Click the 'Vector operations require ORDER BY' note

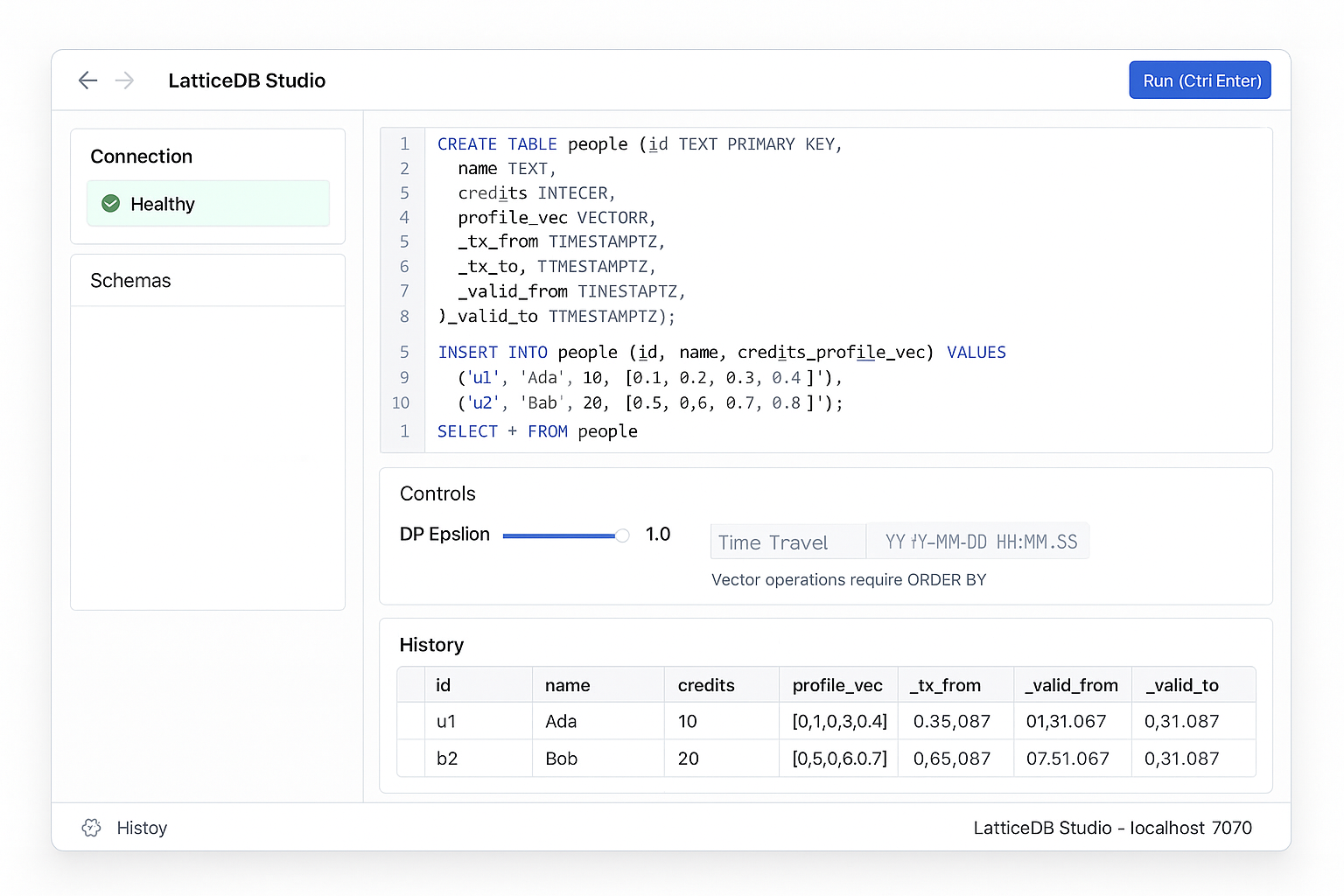849,580
